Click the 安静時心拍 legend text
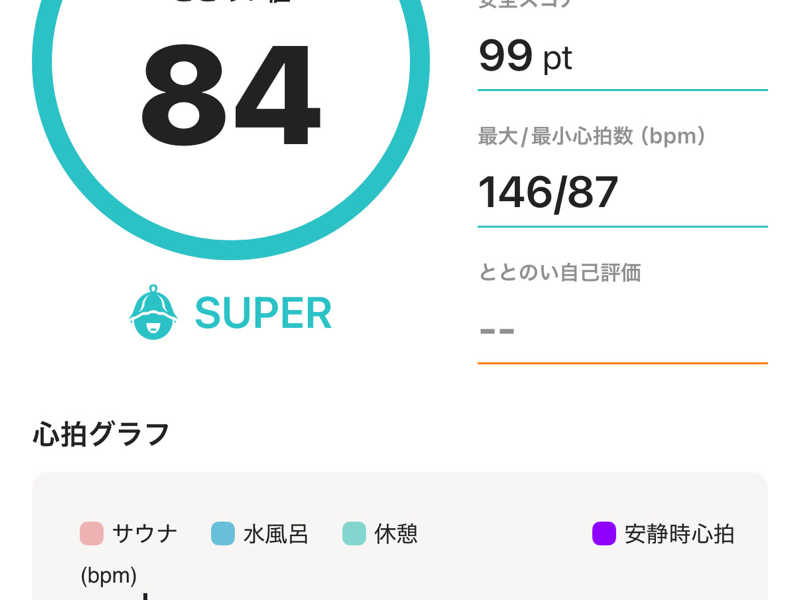Viewport: 800px width, 600px height. coord(680,534)
